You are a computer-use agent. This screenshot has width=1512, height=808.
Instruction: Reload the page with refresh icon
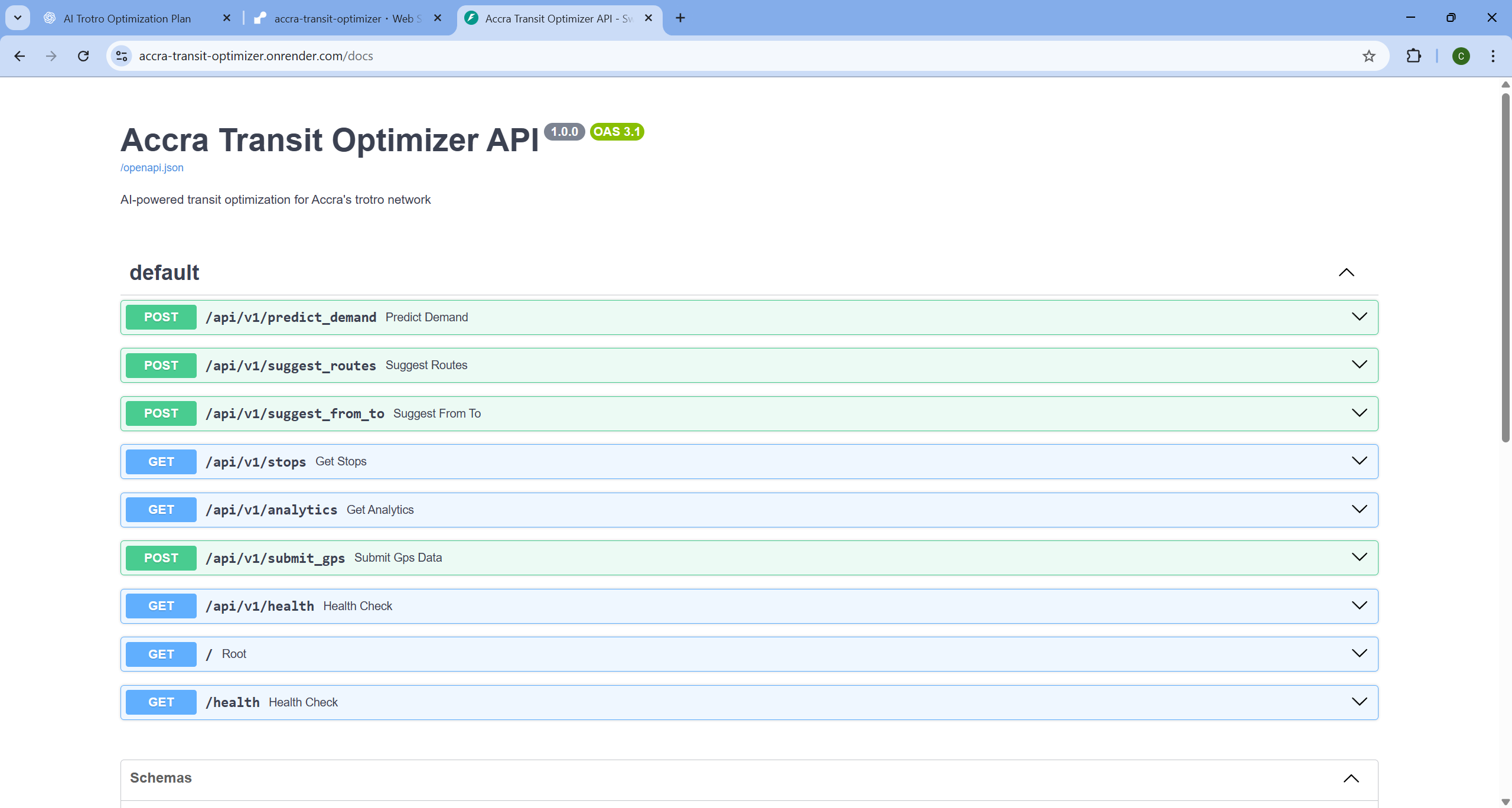[83, 56]
